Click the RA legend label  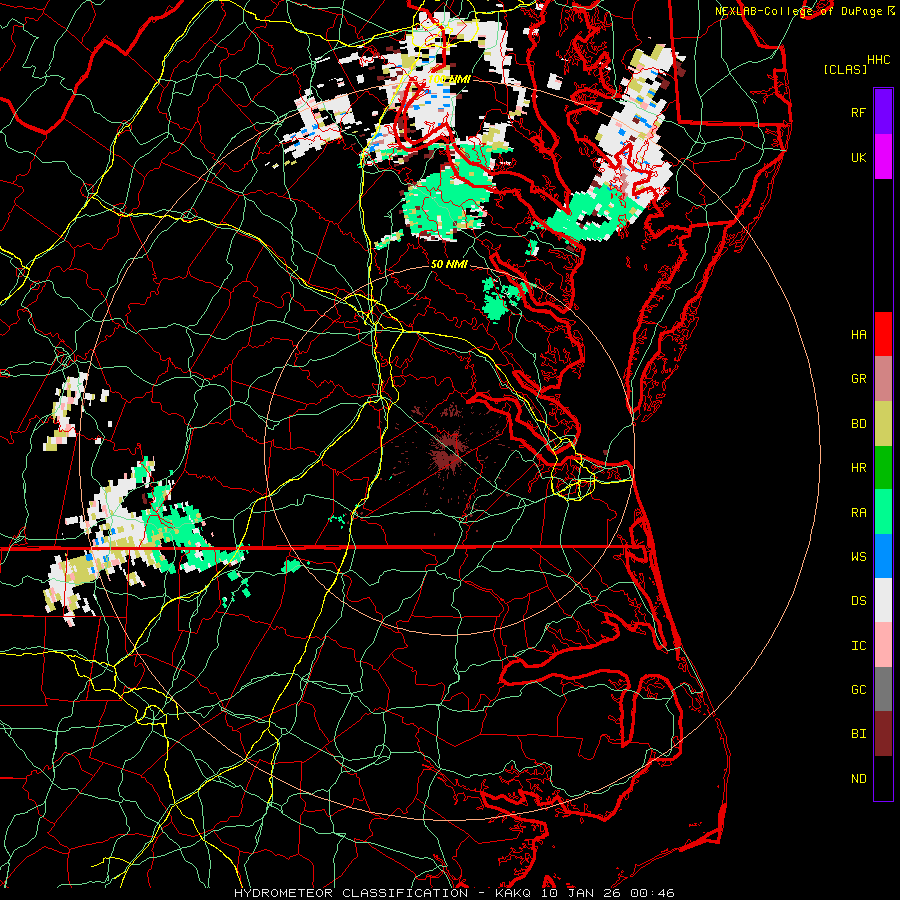858,513
